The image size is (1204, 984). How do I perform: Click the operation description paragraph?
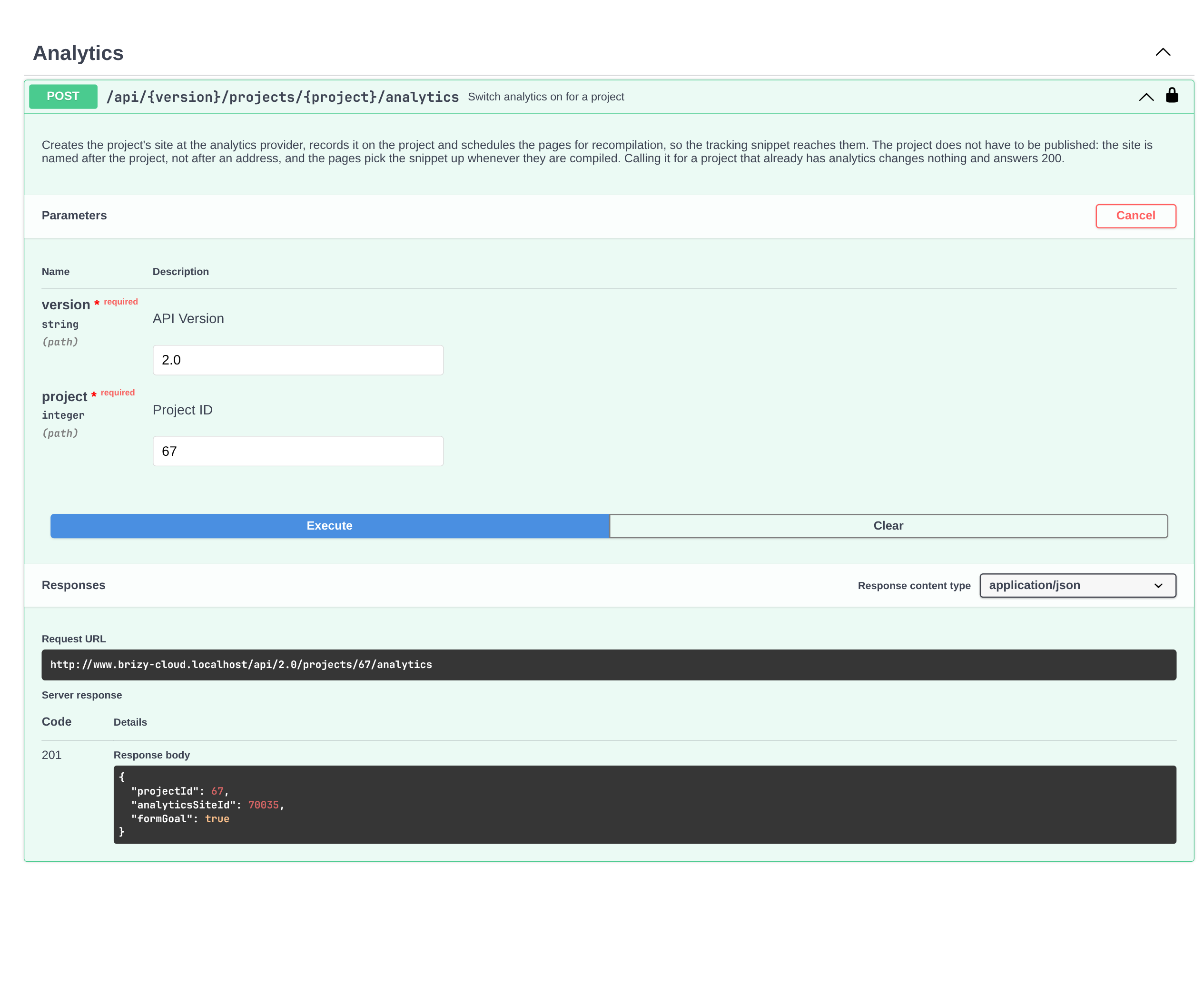point(597,151)
